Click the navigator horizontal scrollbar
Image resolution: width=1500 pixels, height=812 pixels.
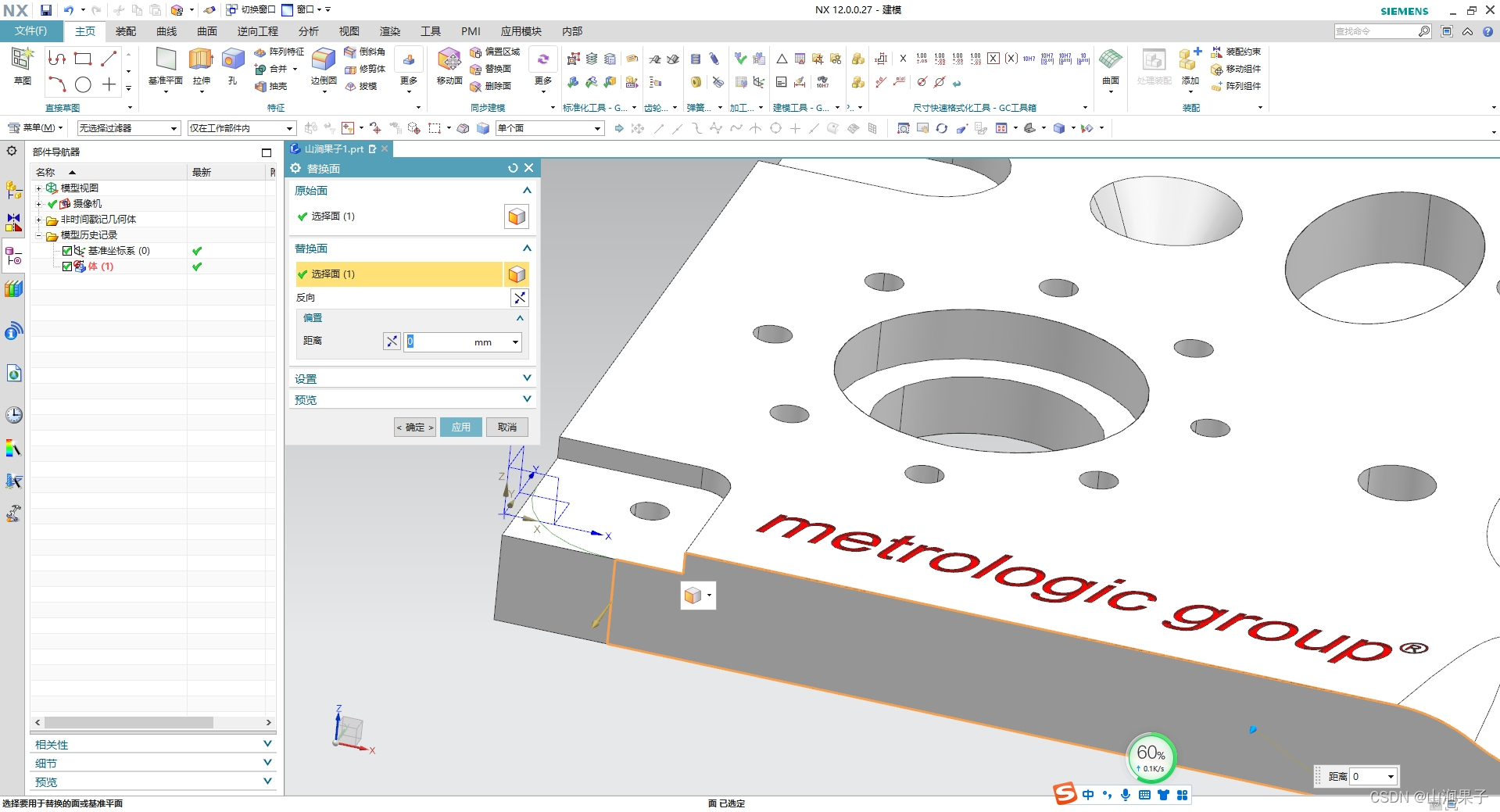[x=129, y=723]
